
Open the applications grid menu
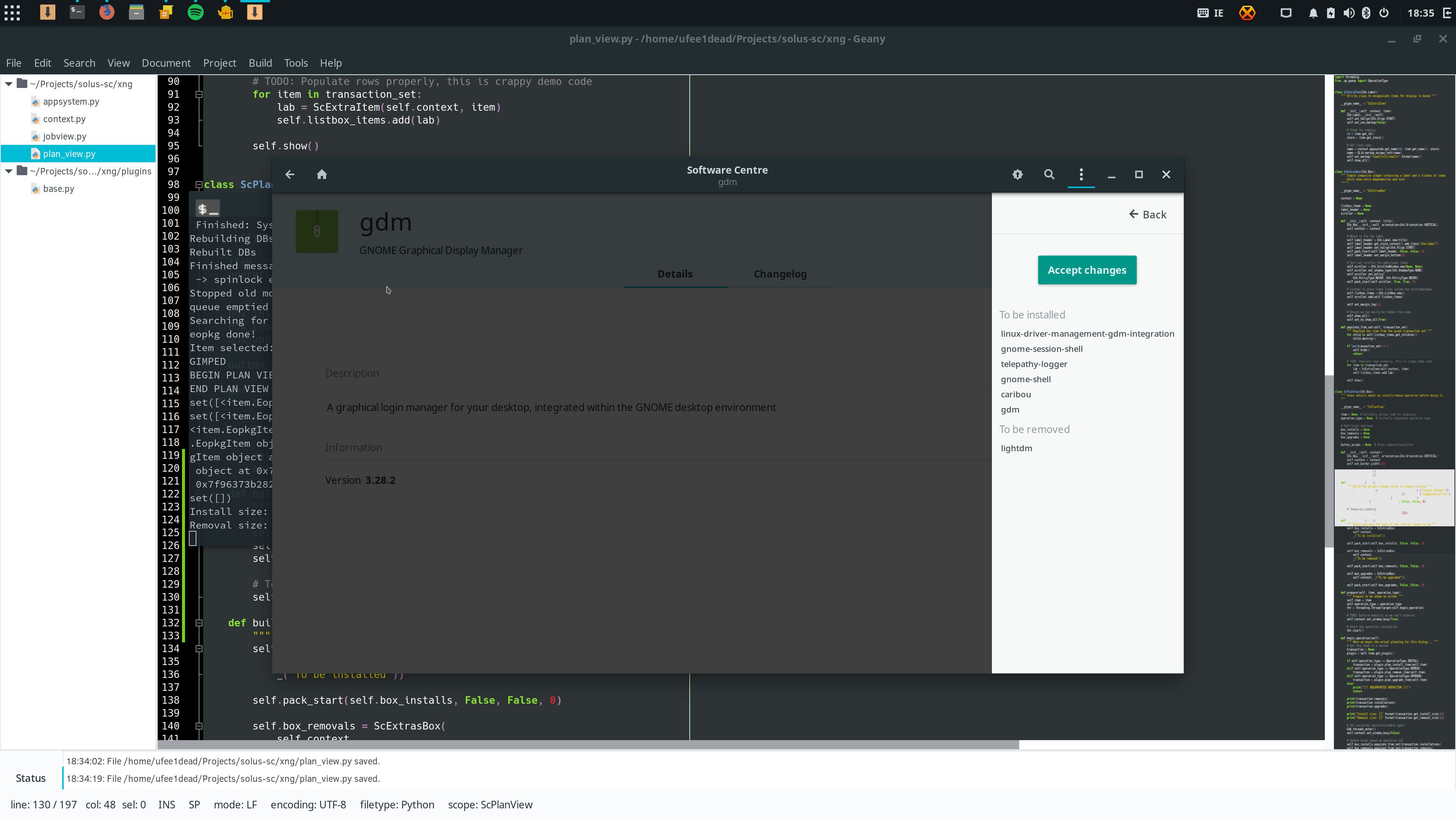[x=12, y=13]
